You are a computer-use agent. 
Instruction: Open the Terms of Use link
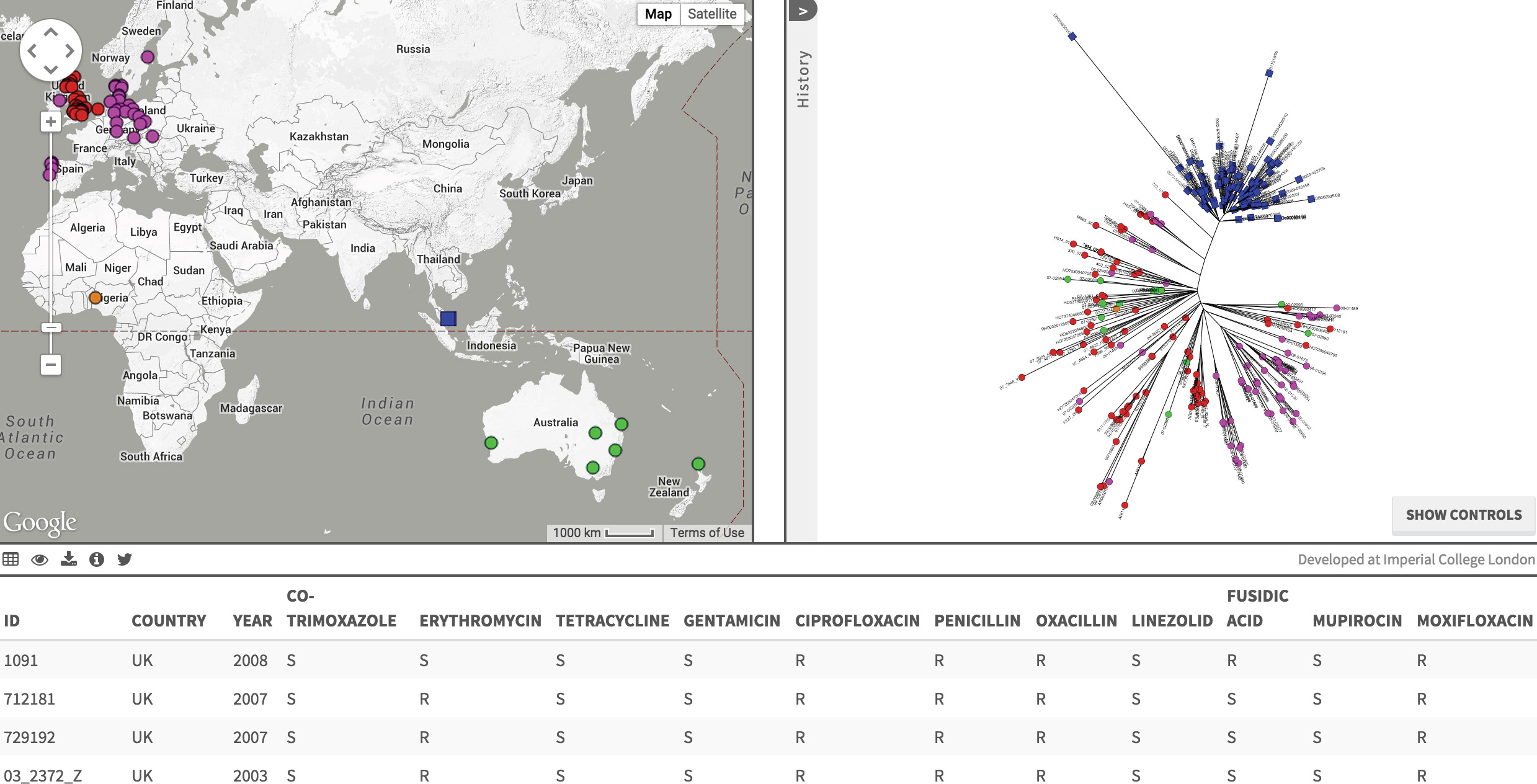click(707, 533)
